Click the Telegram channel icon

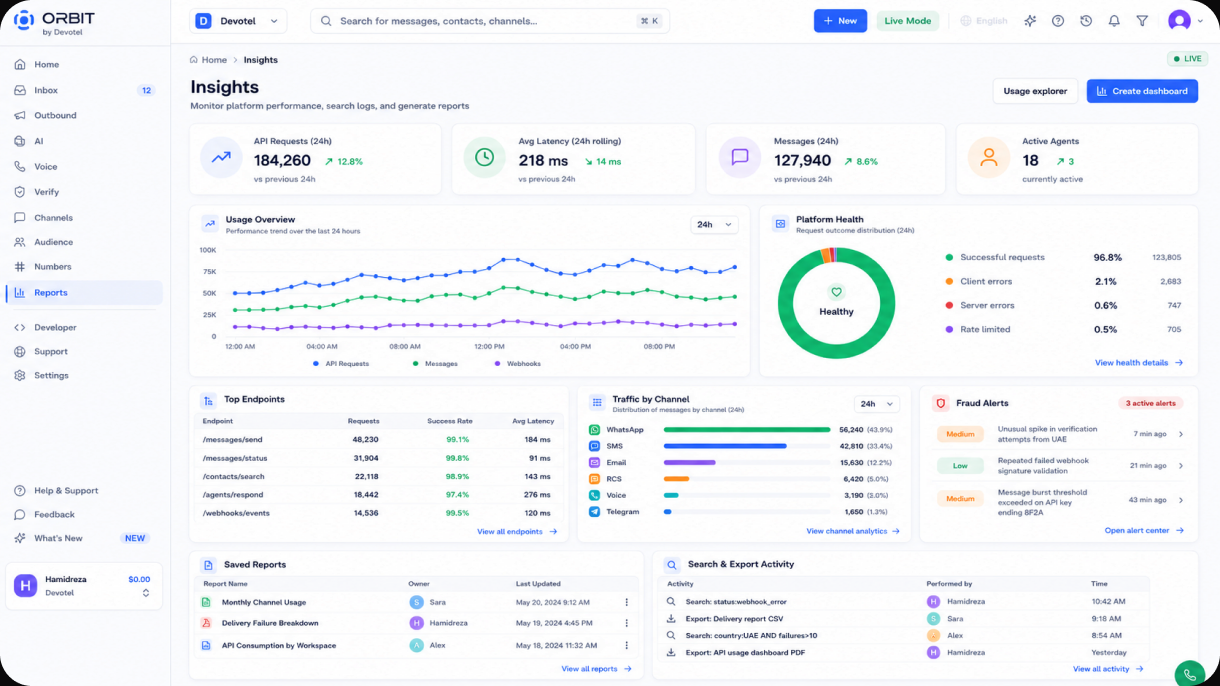(595, 512)
